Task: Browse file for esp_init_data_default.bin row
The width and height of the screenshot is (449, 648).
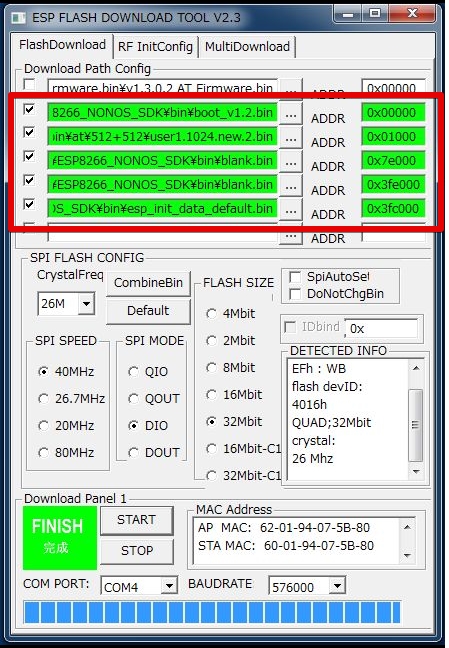Action: click(291, 210)
